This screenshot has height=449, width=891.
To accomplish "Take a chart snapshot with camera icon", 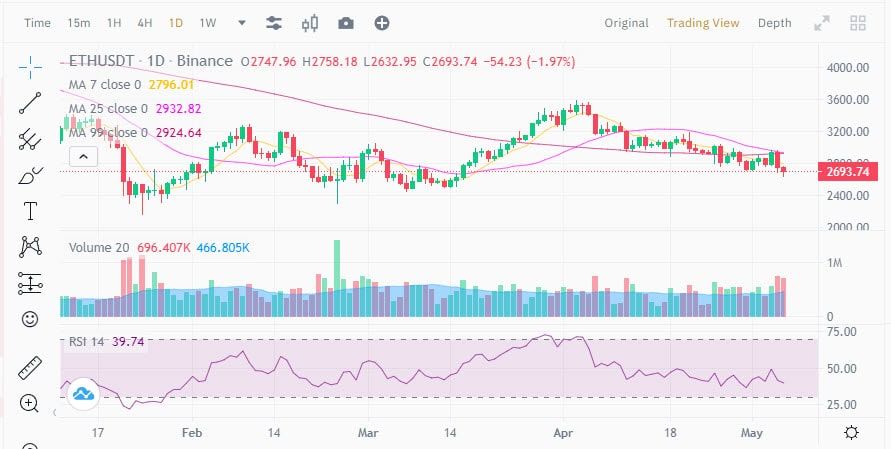I will click(345, 23).
